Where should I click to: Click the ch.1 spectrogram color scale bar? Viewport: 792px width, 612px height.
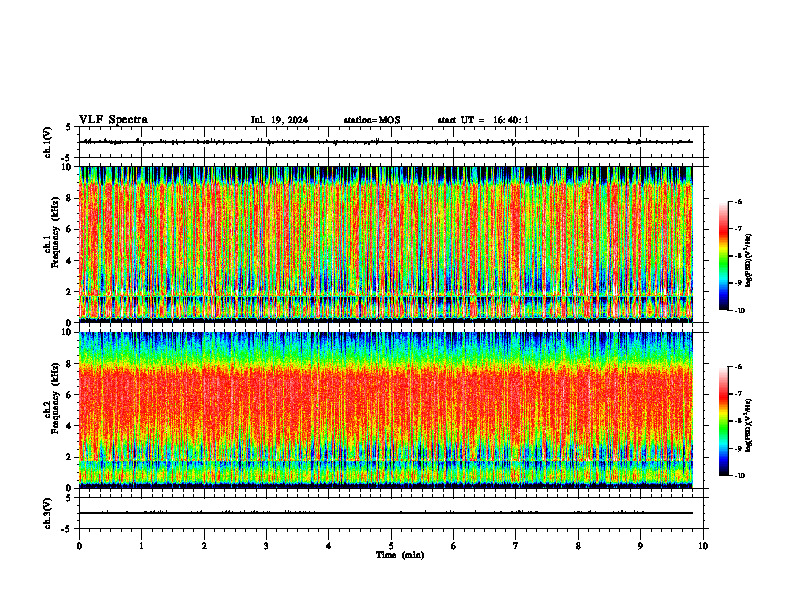click(x=723, y=256)
